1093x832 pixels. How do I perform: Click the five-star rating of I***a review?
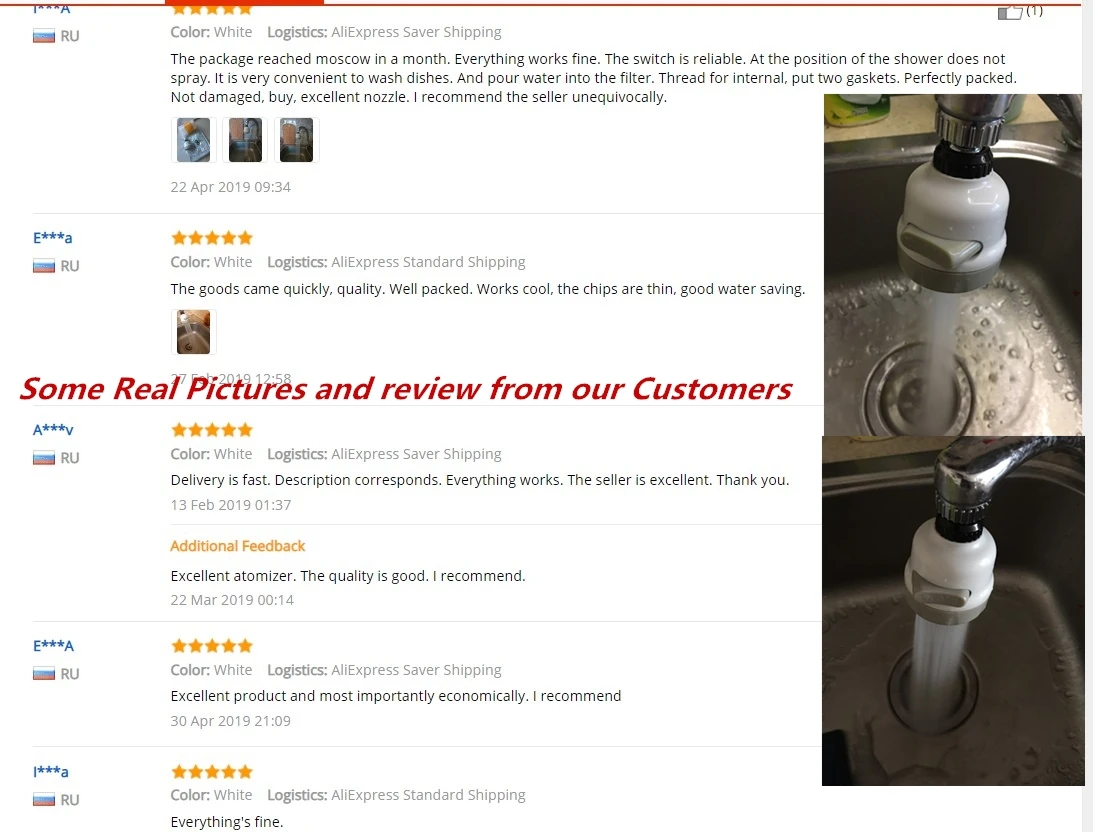click(x=212, y=771)
